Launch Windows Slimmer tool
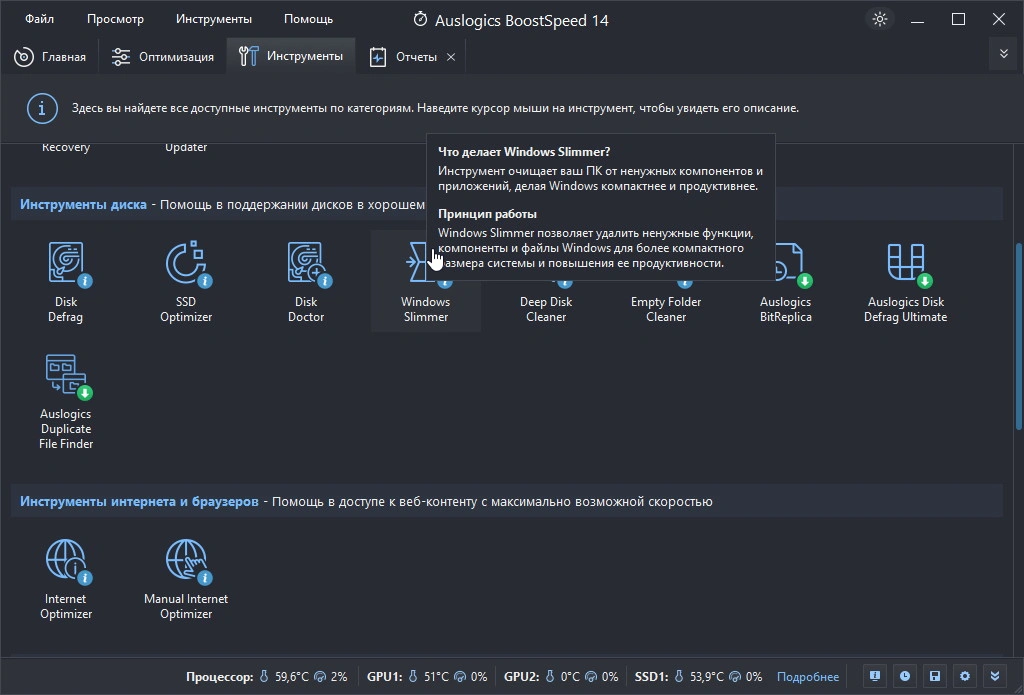Viewport: 1024px width, 695px height. [x=426, y=281]
